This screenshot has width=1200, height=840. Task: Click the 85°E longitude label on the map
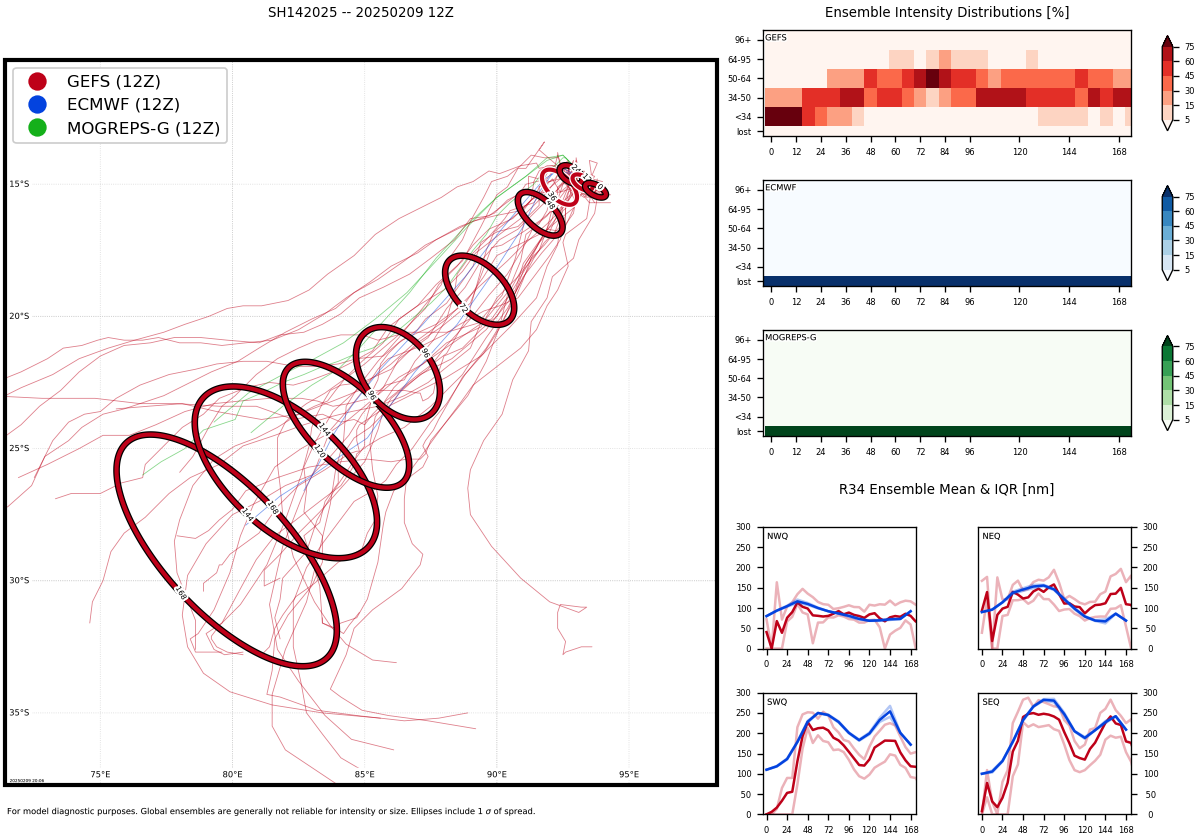tap(364, 774)
